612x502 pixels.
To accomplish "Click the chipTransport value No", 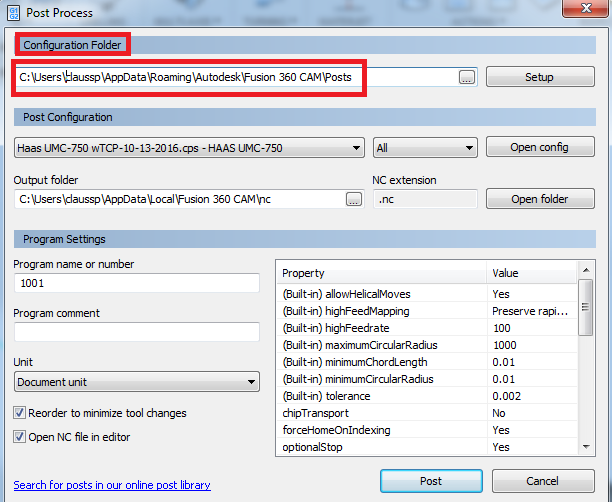I will [x=532, y=413].
